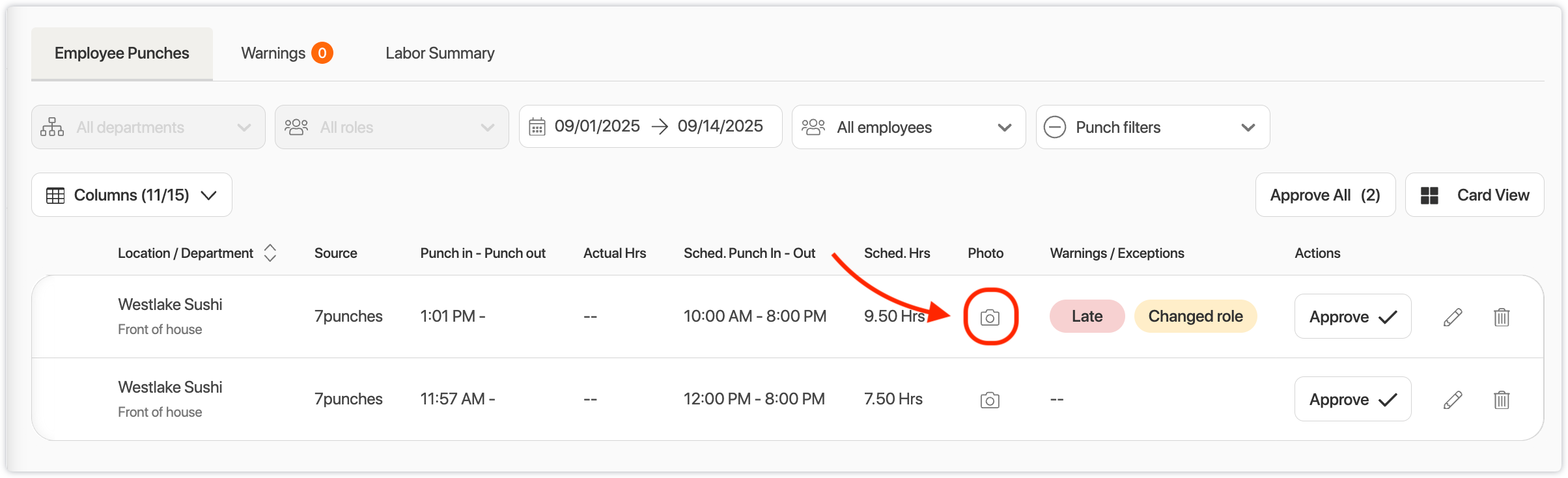Screen dimensions: 1568x478
Task: Expand the All departments dropdown
Action: coord(148,127)
